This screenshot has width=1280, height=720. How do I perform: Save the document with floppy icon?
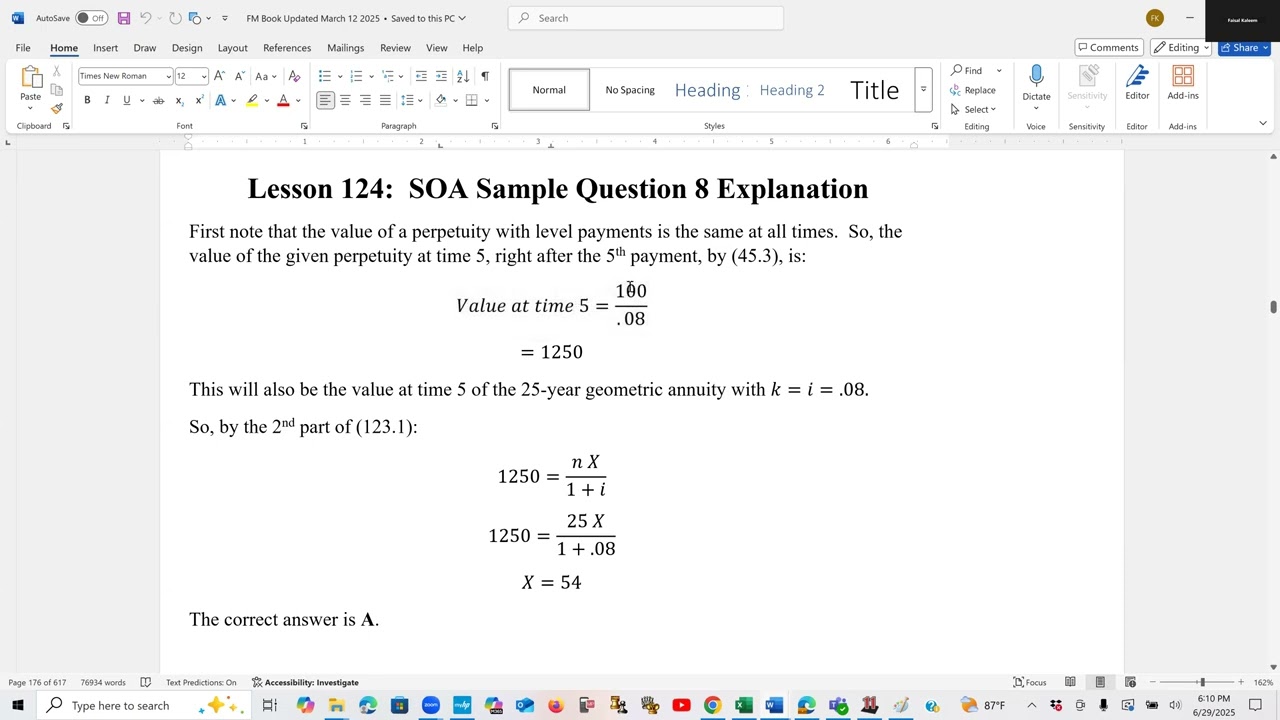tap(124, 18)
